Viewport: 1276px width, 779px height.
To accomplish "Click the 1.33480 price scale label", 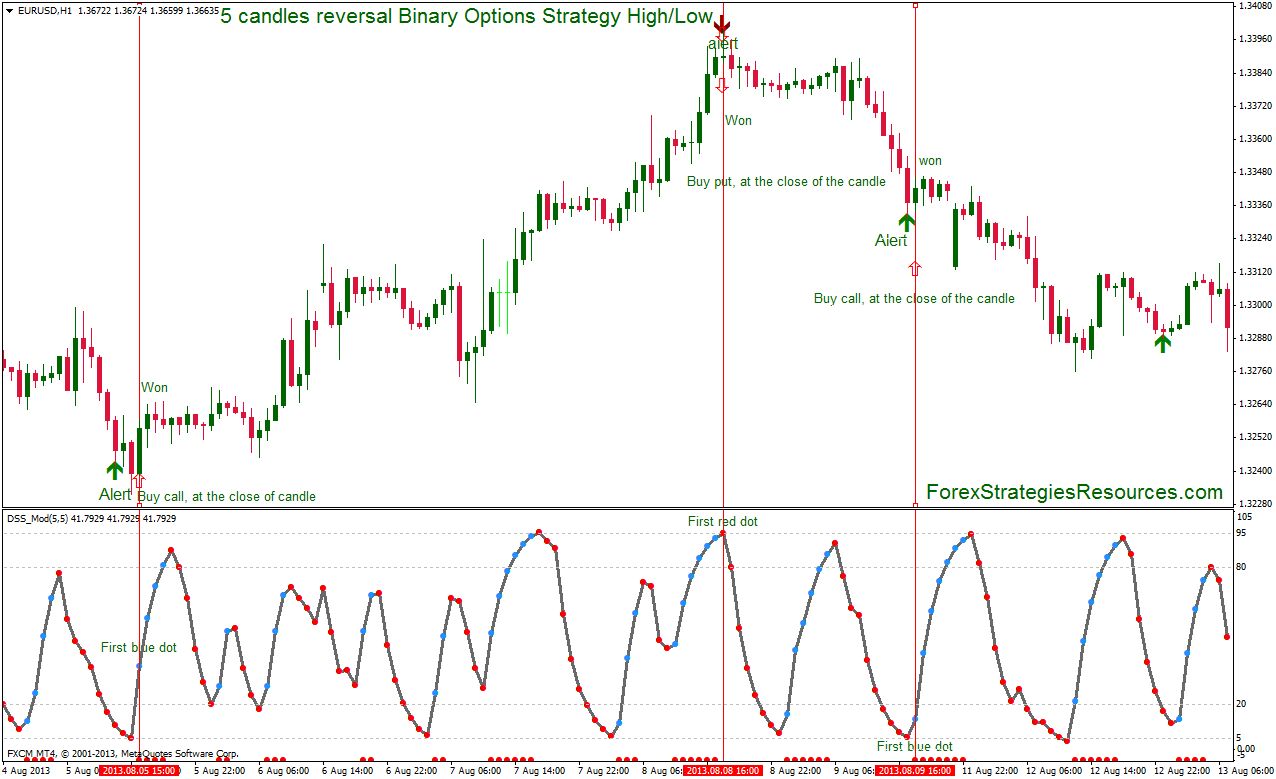I will tap(1254, 172).
